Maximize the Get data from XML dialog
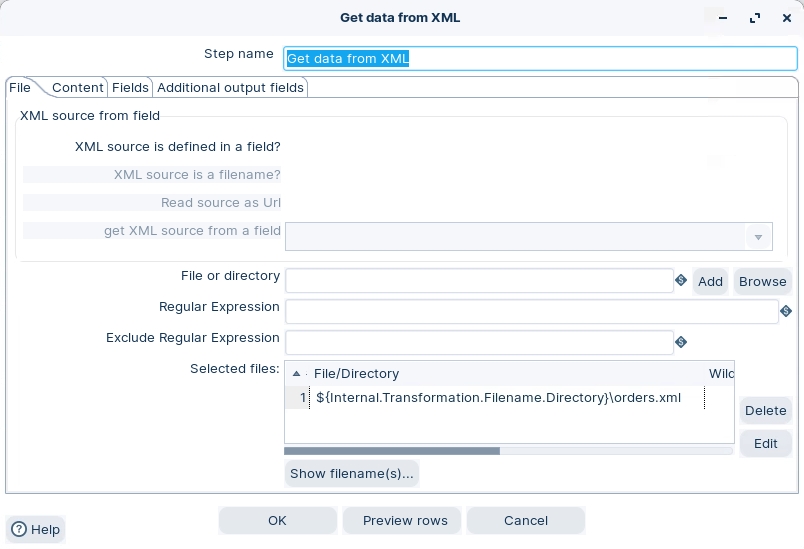Viewport: 804px width, 549px height. (756, 17)
